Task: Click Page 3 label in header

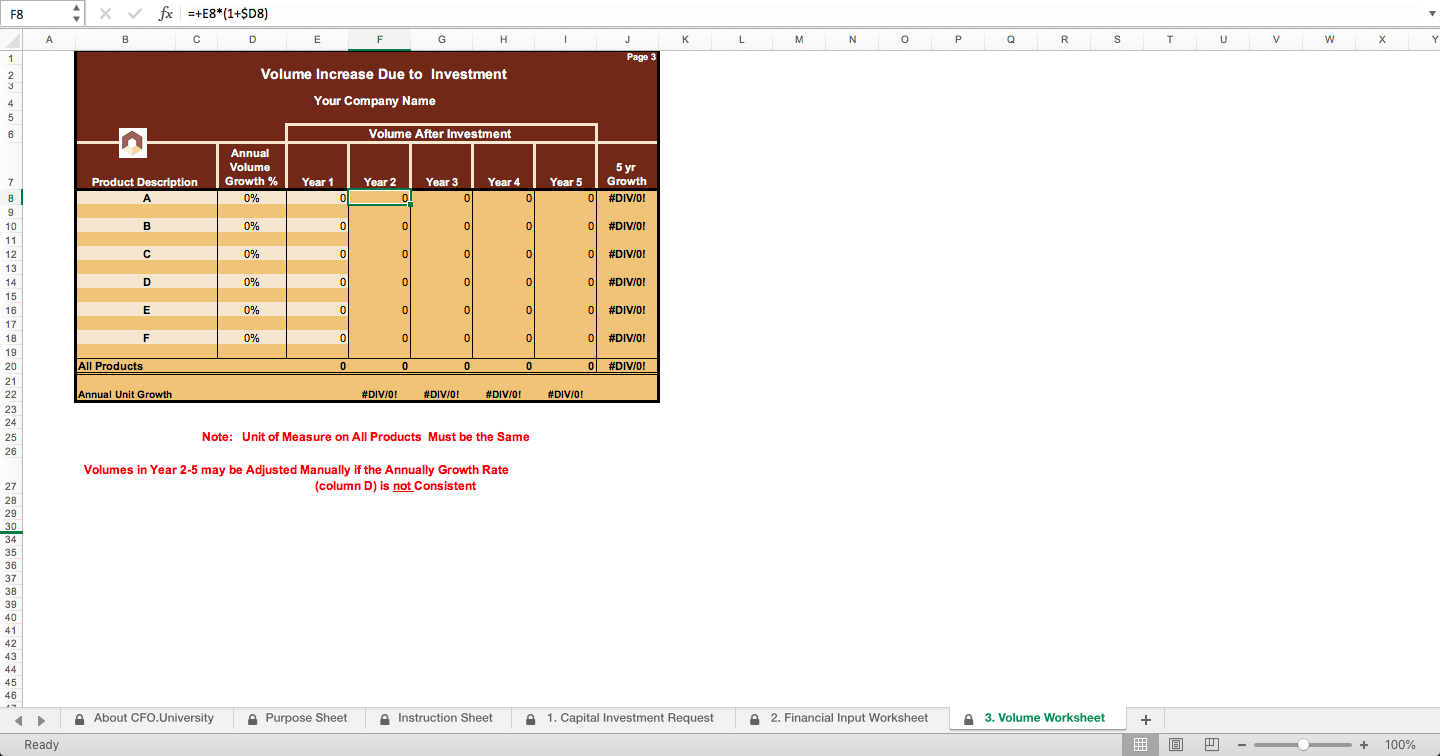Action: click(641, 57)
